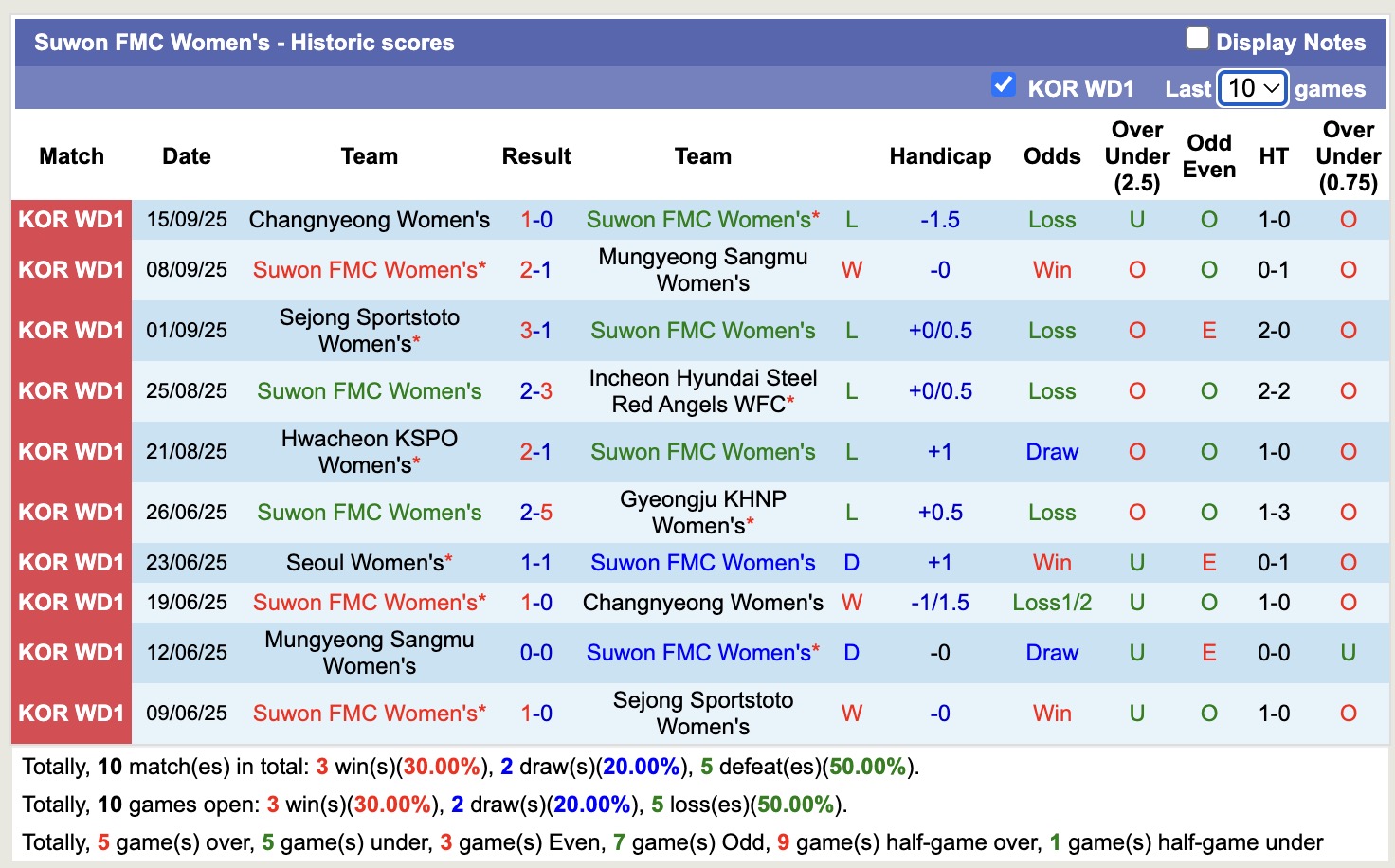Click the Draw odds in the Hwacheon KSPO row
1395x868 pixels.
coord(1051,451)
